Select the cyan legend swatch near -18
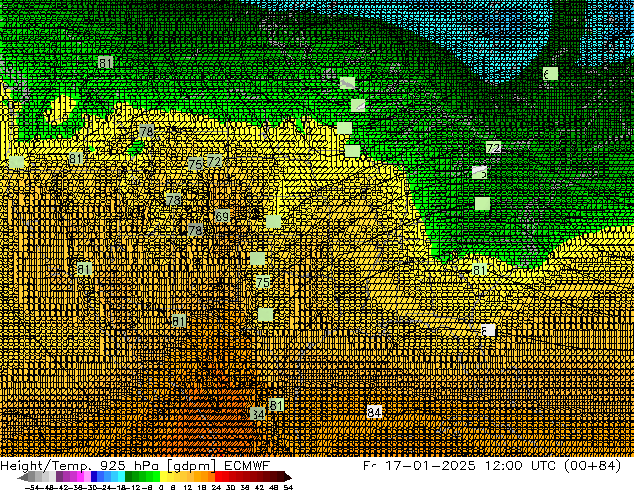This screenshot has height=490, width=634. 121,477
